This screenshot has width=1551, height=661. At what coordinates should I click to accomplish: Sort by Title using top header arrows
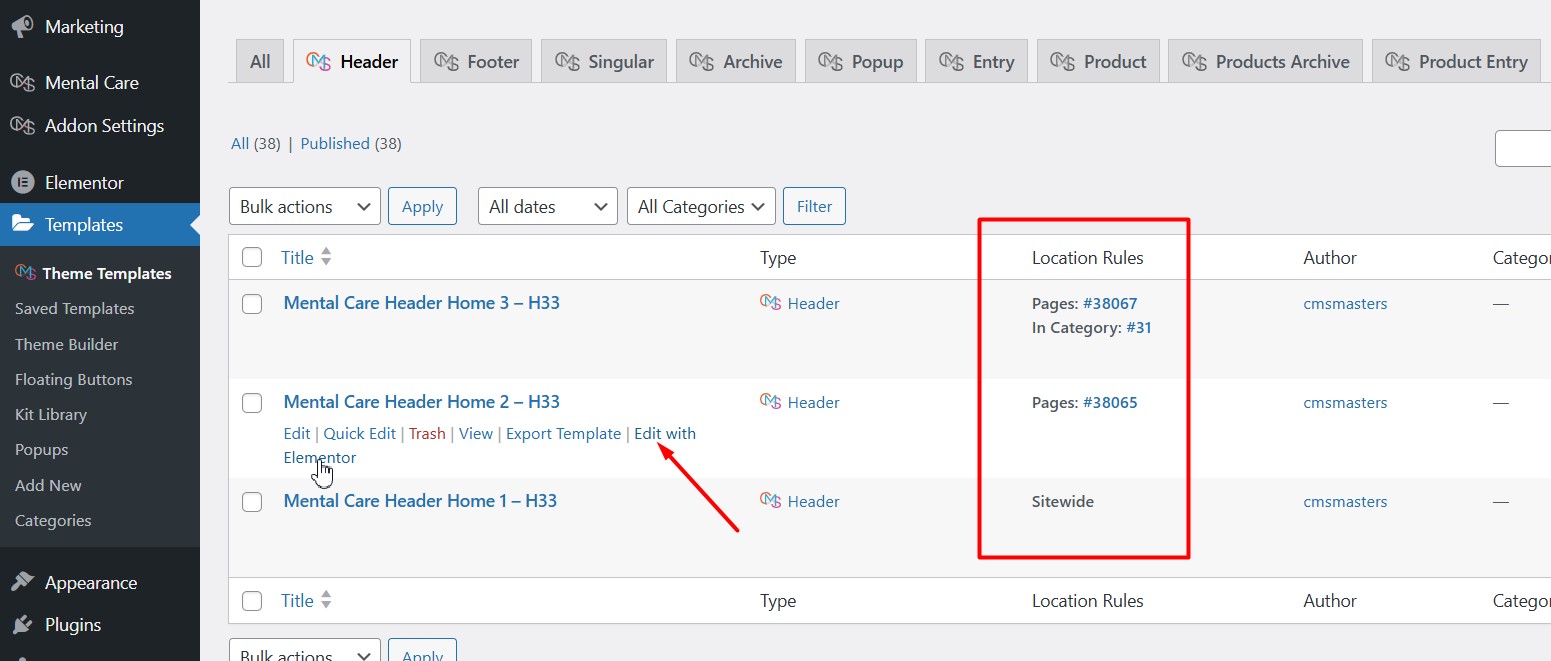(326, 257)
